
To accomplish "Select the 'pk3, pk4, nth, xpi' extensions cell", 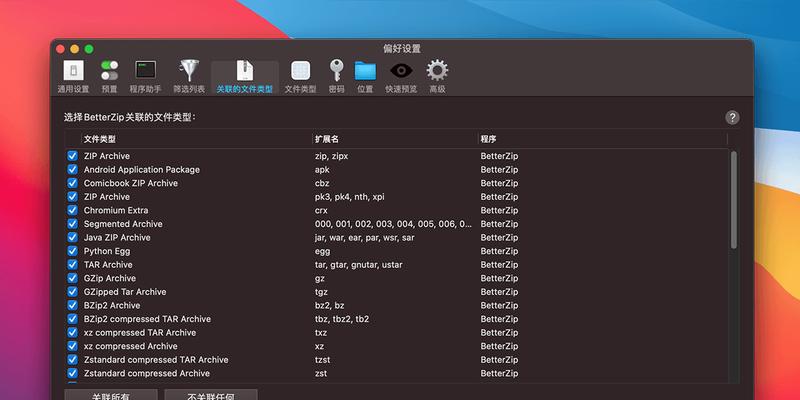I will (350, 196).
